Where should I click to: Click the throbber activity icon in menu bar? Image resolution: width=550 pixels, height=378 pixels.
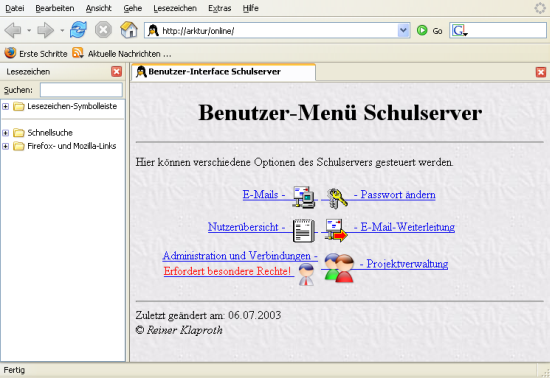tap(540, 8)
